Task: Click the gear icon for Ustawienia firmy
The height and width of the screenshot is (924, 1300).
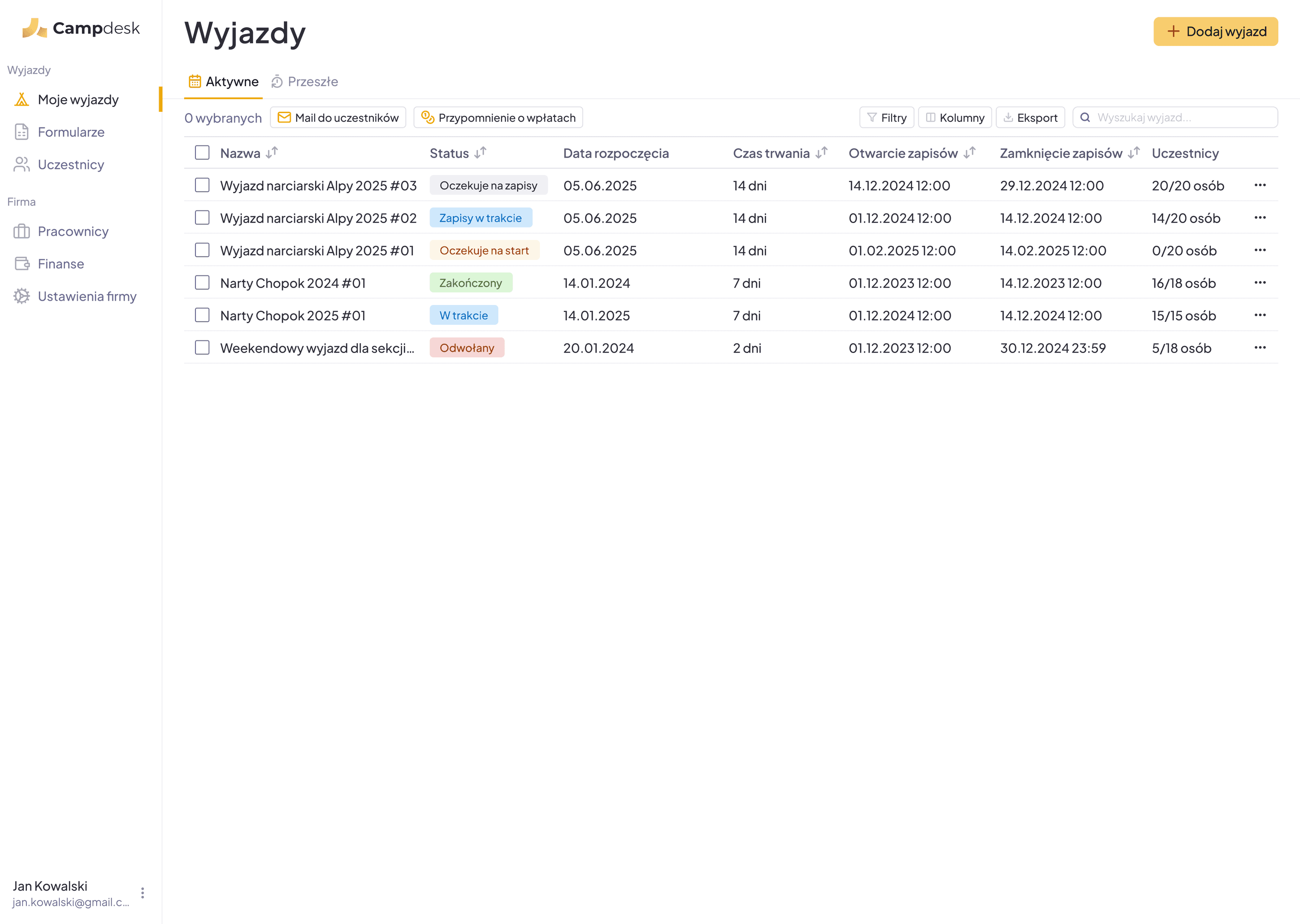Action: [22, 296]
